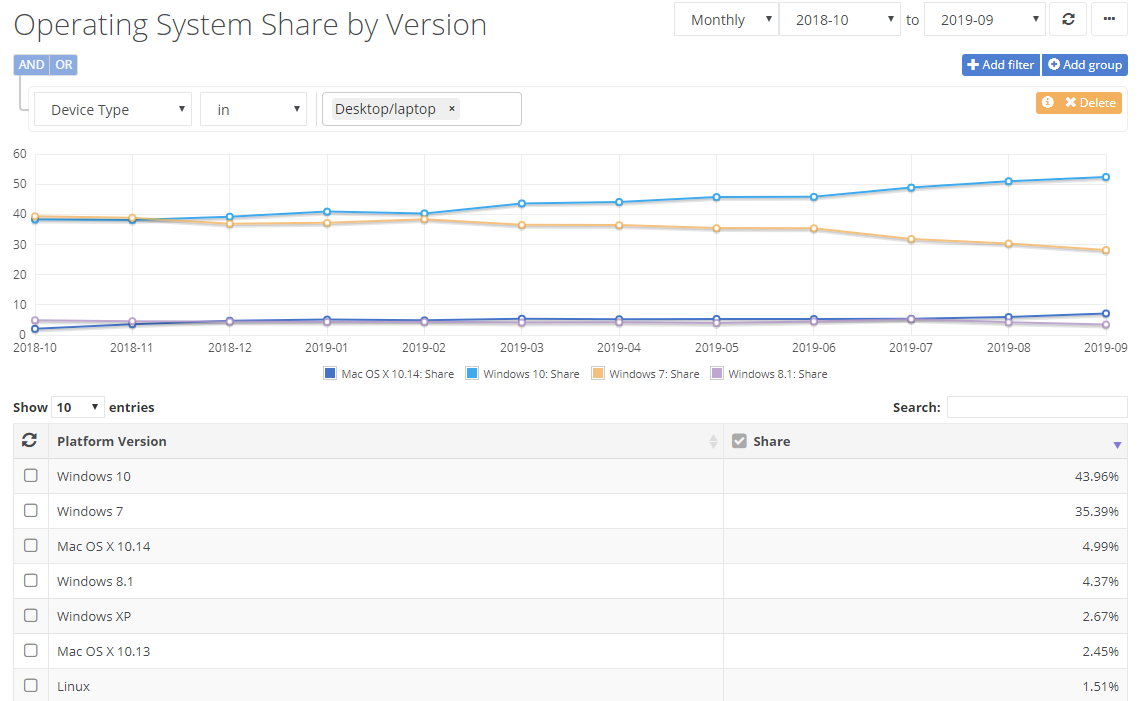Image resolution: width=1140 pixels, height=701 pixels.
Task: Click the 2.67% share value
Action: pyautogui.click(x=1100, y=616)
